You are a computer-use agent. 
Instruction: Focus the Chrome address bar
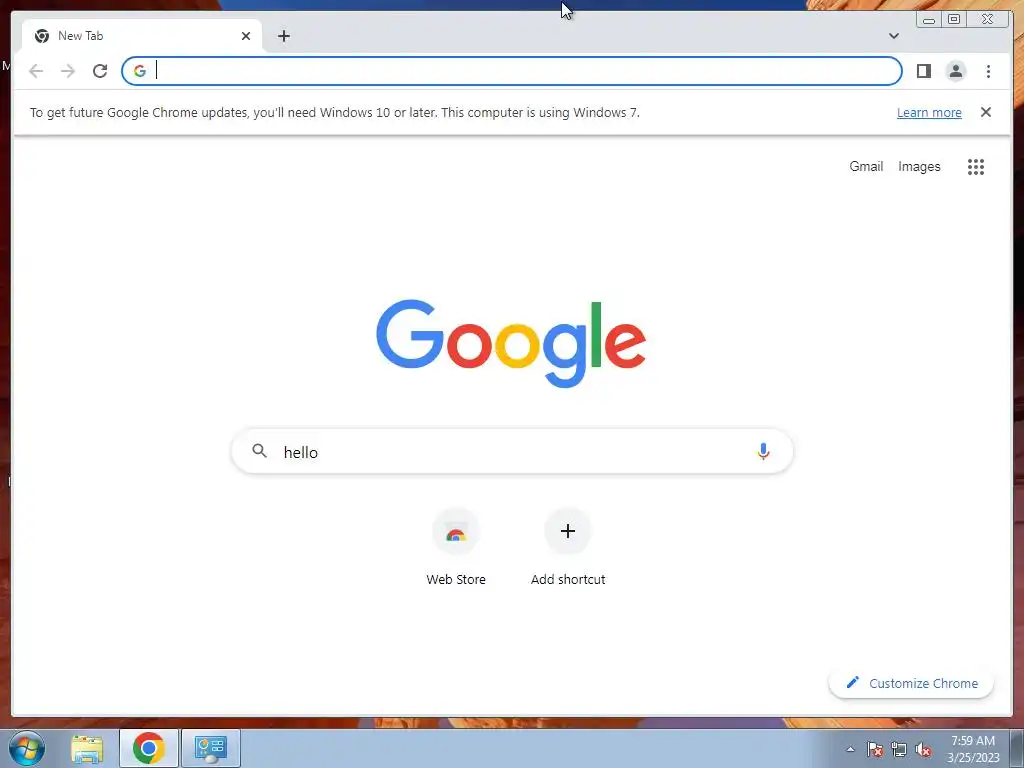click(512, 71)
